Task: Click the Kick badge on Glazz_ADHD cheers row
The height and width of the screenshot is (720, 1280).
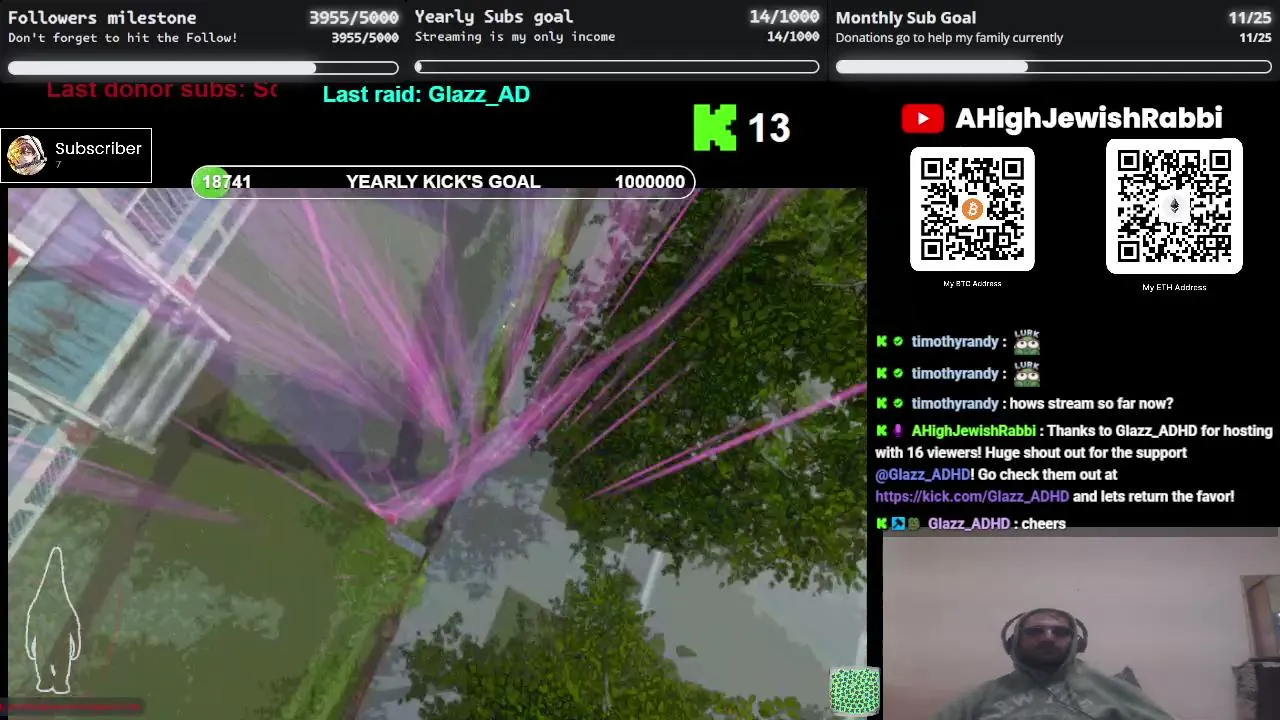Action: (881, 523)
